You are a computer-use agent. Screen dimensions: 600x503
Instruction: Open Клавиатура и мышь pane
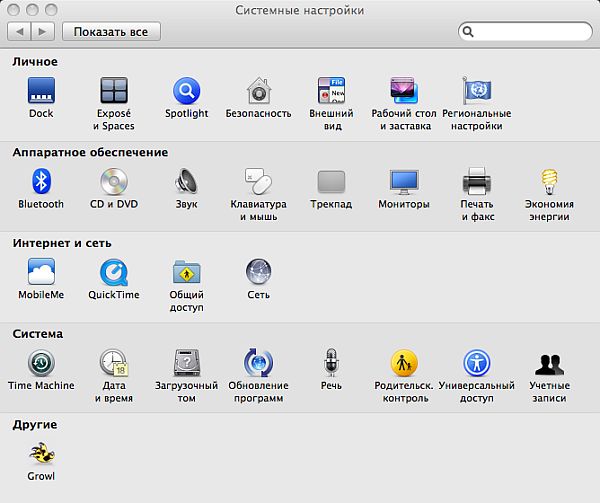tap(259, 181)
